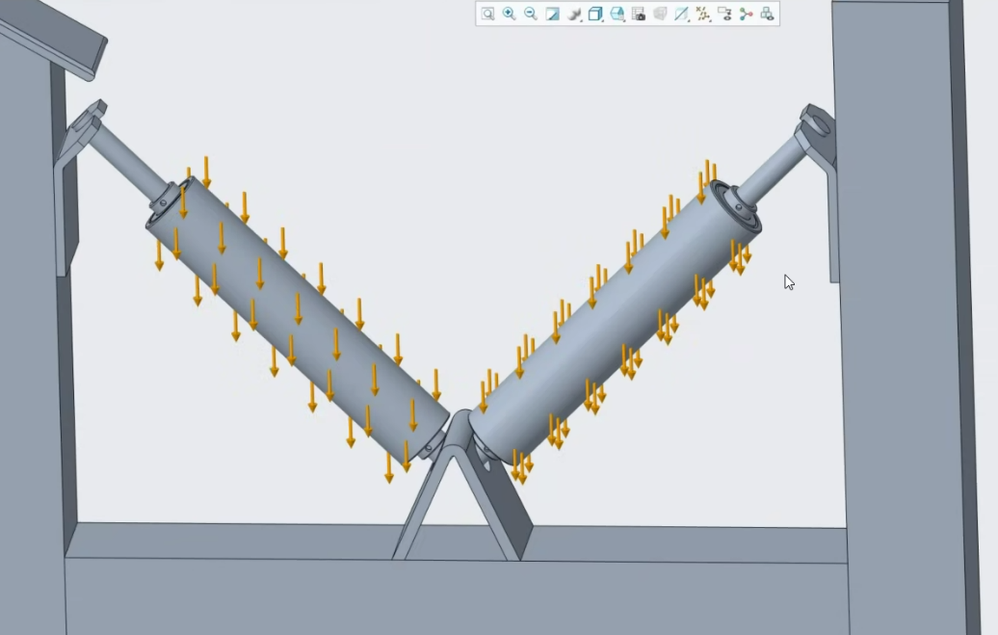The width and height of the screenshot is (998, 635).
Task: Open the View Manager icon
Action: coord(639,14)
